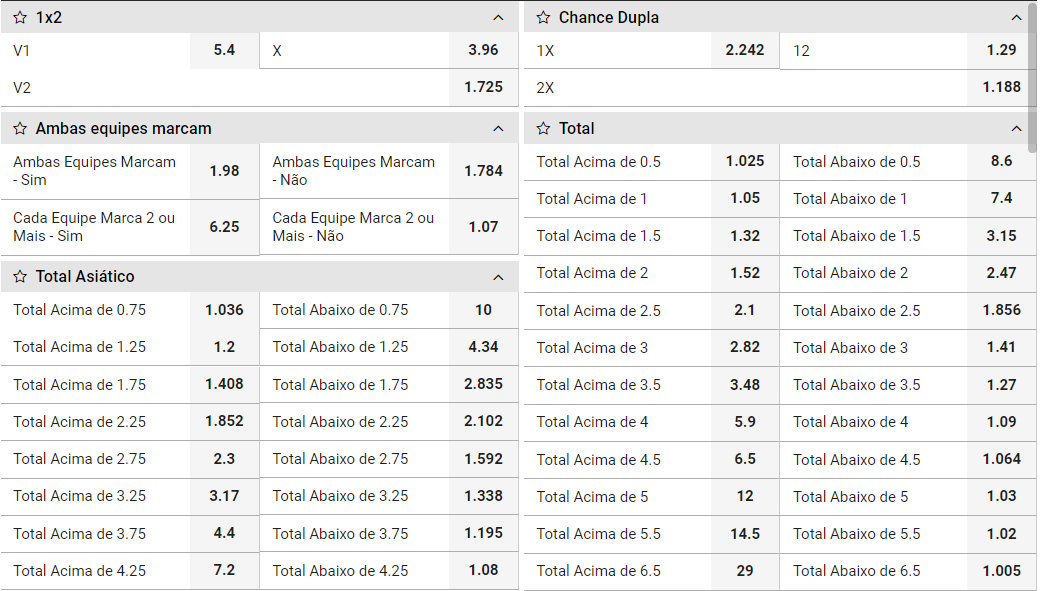The width and height of the screenshot is (1042, 591).
Task: Collapse the Total section chevron
Action: (1017, 129)
